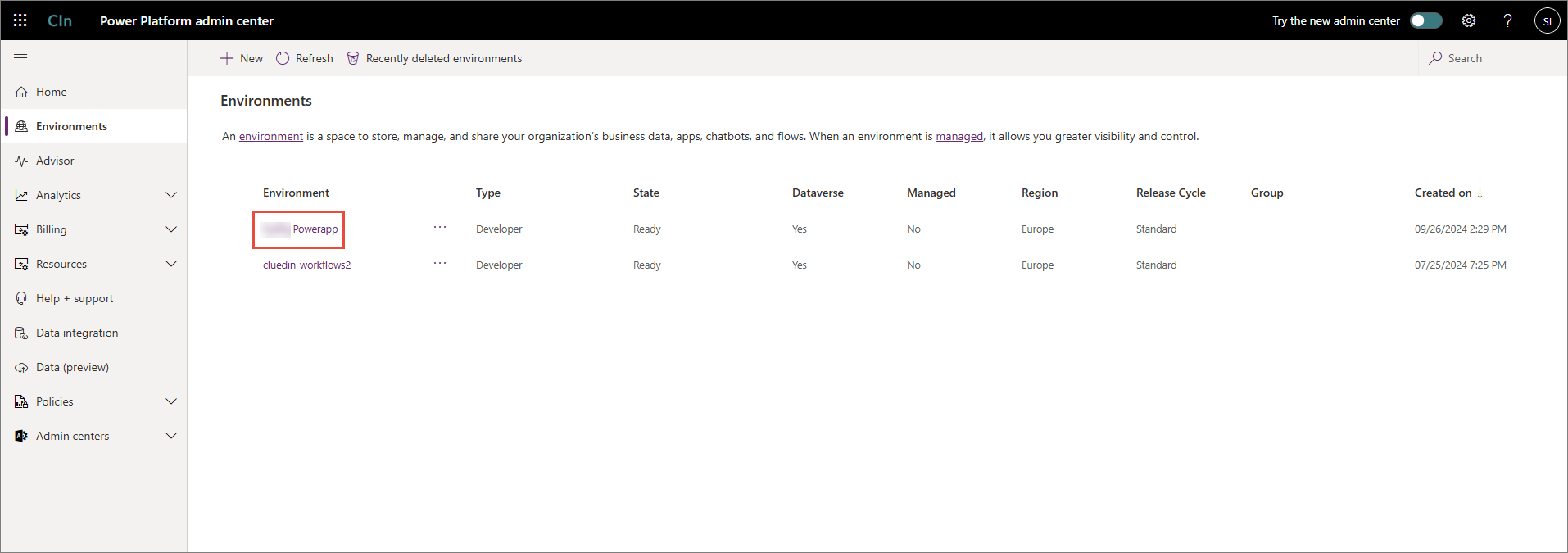This screenshot has width=1568, height=553.
Task: Expand the Admin centers chevron
Action: coord(171,436)
